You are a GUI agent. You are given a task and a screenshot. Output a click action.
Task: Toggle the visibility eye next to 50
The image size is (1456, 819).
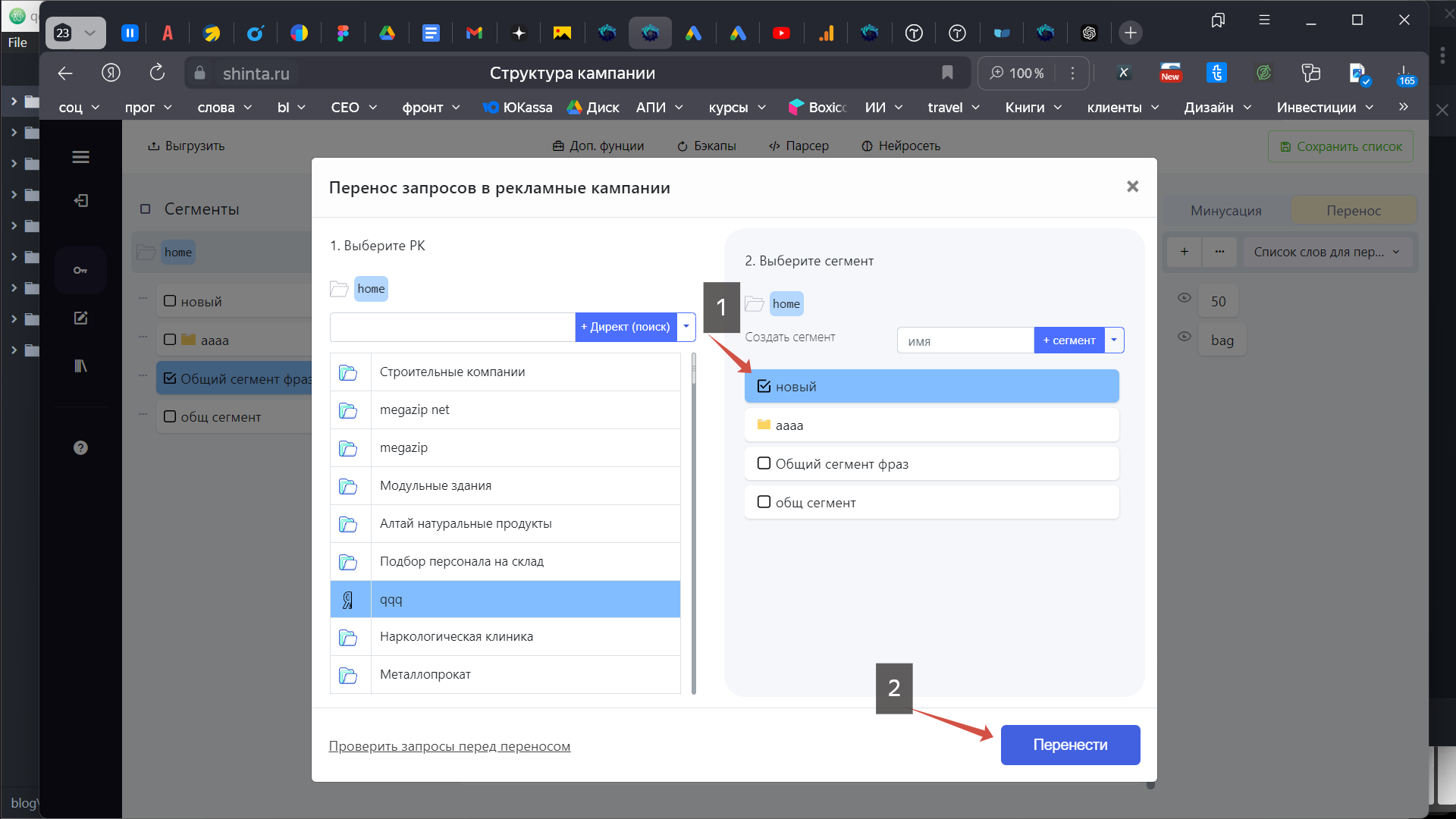(x=1185, y=298)
